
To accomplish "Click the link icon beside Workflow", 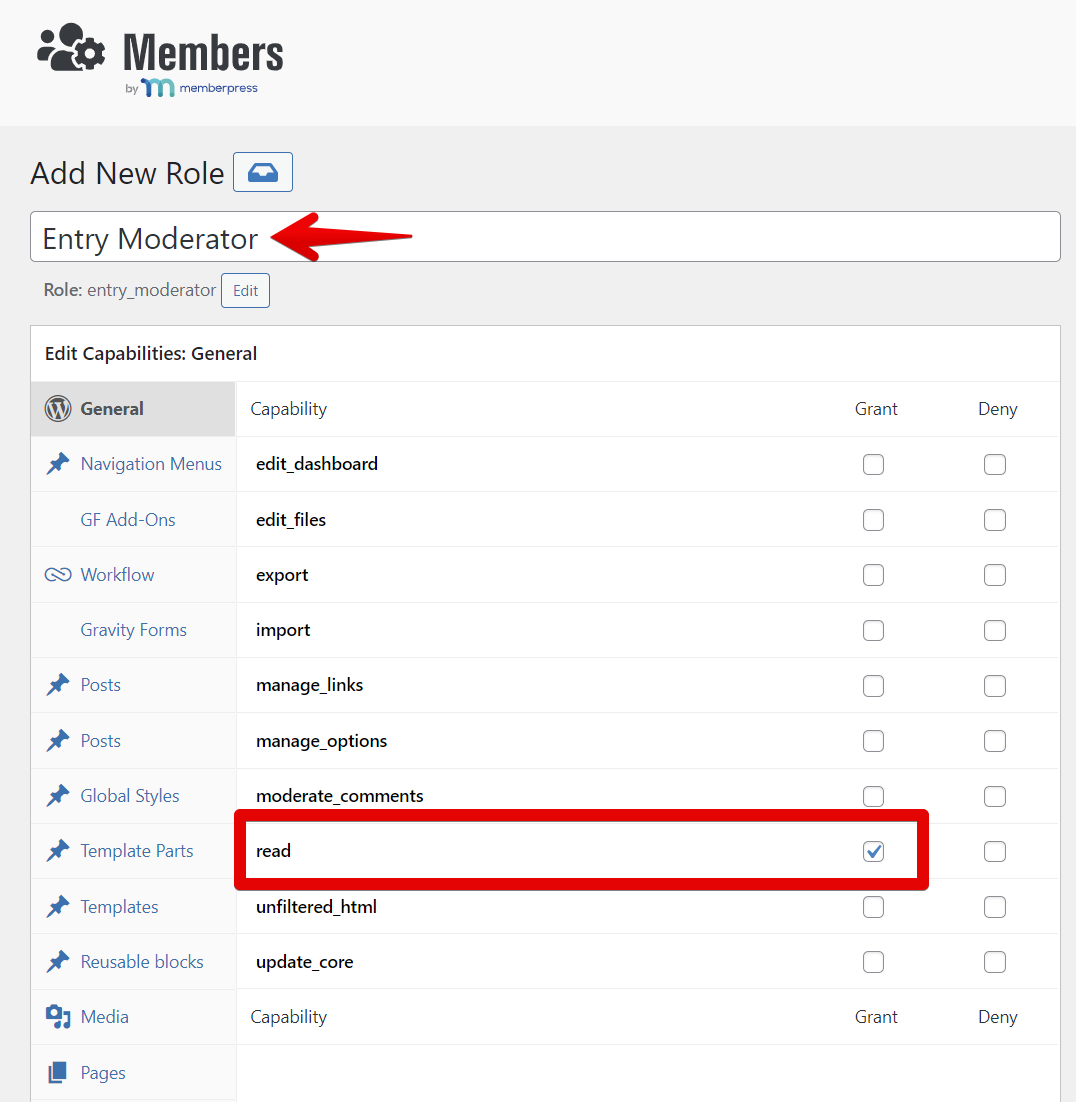I will point(58,575).
